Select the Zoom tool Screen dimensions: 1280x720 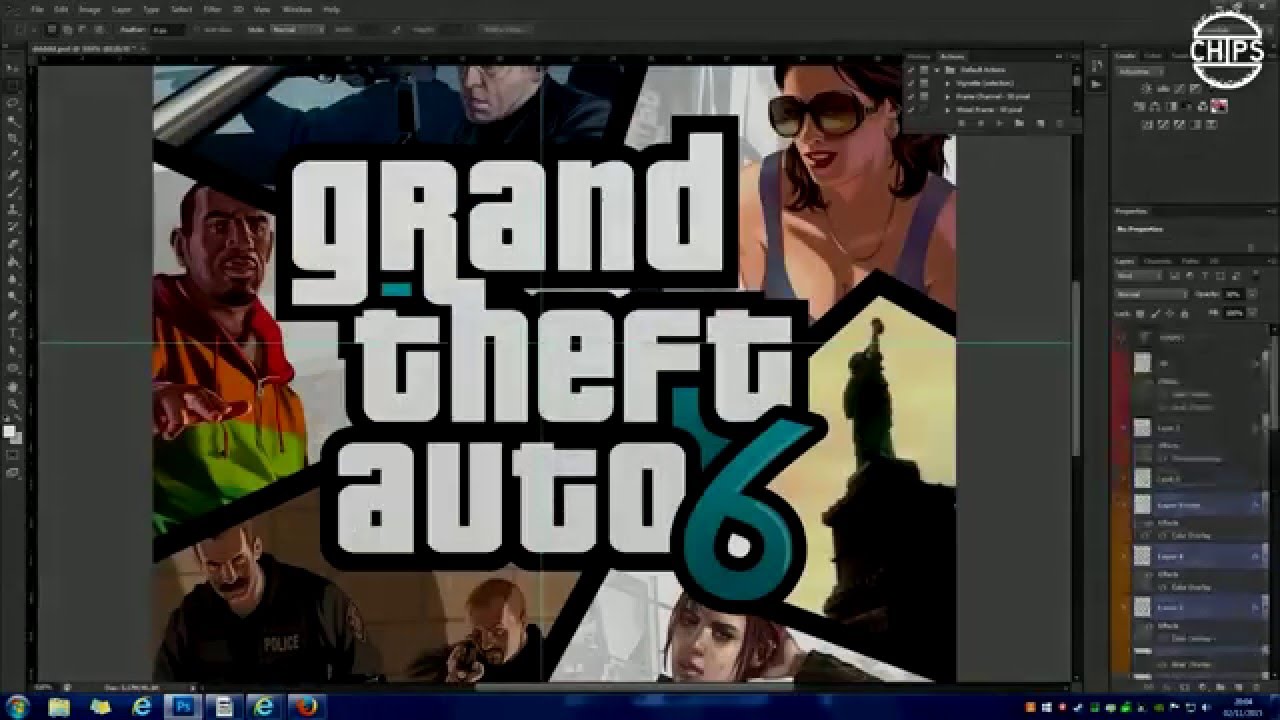pos(13,403)
